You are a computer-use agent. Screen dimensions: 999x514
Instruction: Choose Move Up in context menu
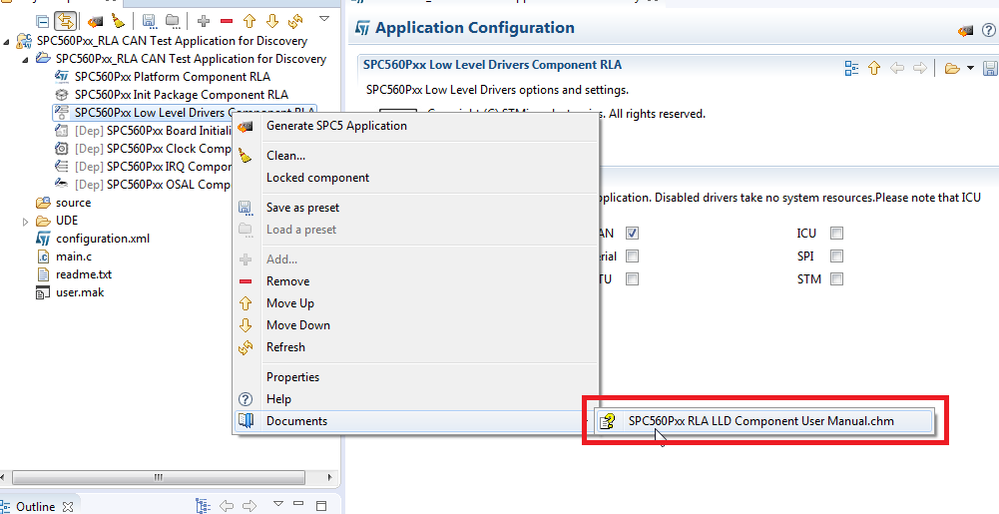(x=416, y=303)
